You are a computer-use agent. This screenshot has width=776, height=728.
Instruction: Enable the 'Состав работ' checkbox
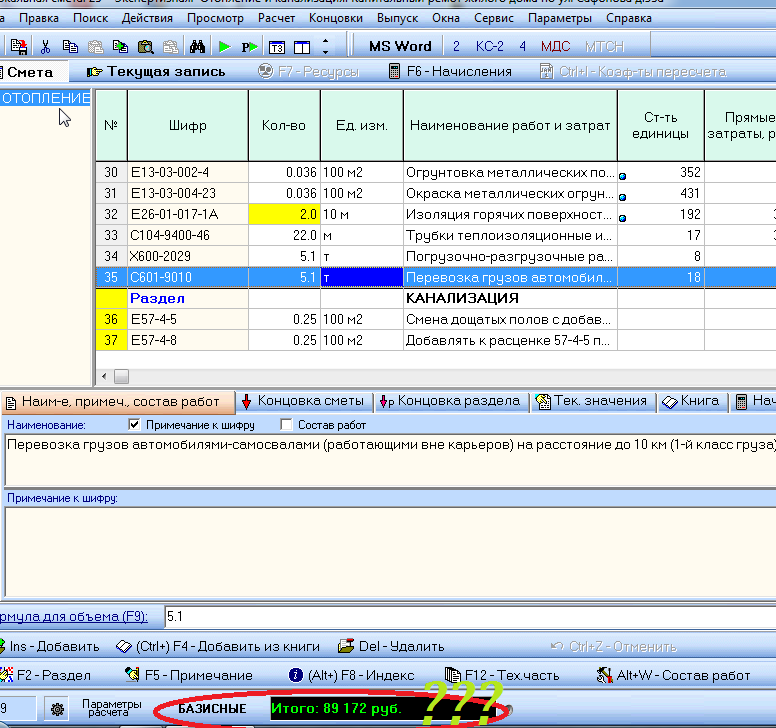tap(288, 425)
